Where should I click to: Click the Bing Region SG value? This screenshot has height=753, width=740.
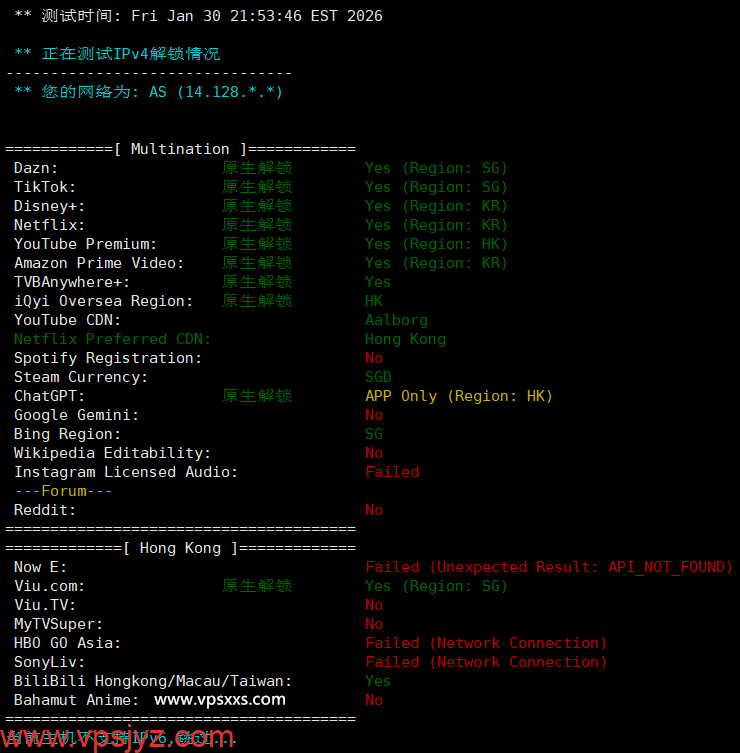pos(373,434)
